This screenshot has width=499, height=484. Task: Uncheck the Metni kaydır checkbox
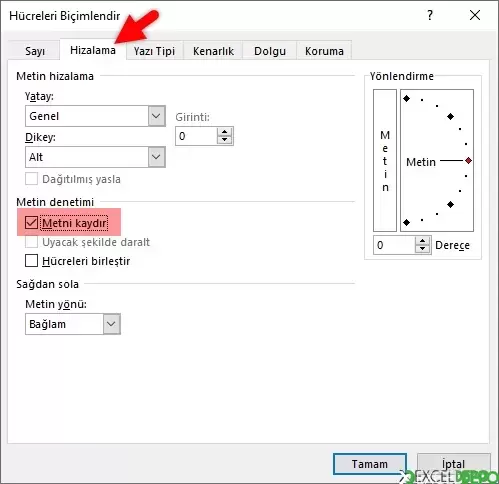click(31, 223)
